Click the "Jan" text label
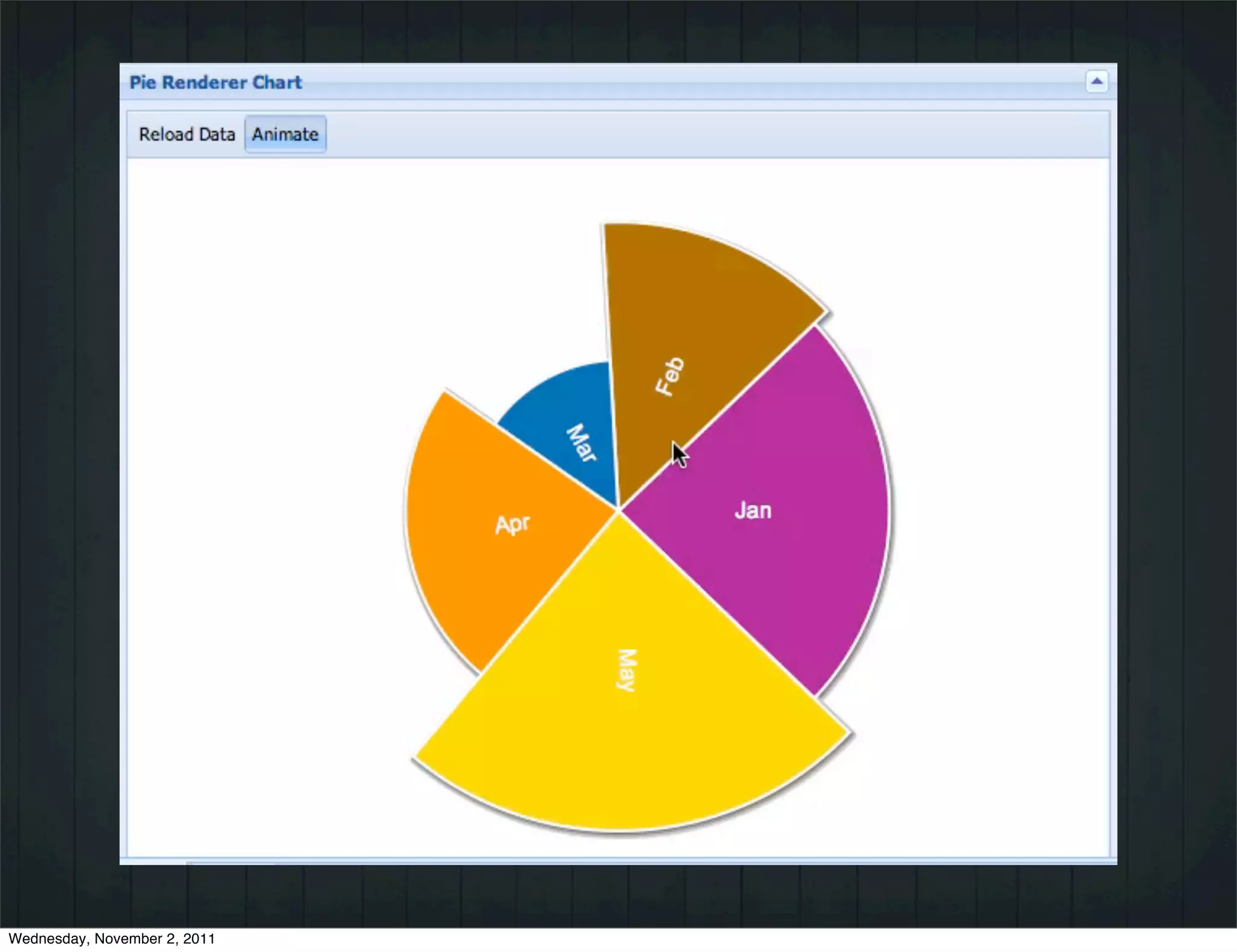Screen dimensions: 1237x952 click(x=753, y=511)
